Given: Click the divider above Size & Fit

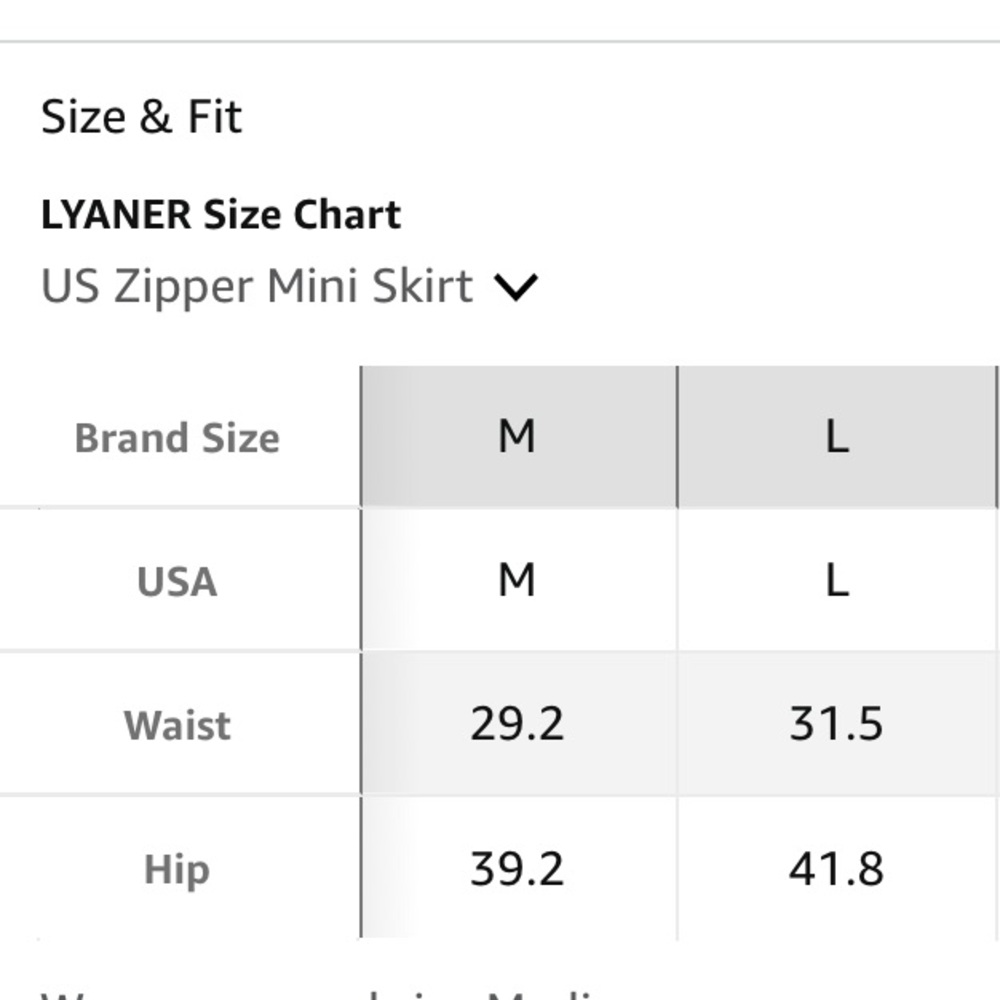Looking at the screenshot, I should pos(500,41).
